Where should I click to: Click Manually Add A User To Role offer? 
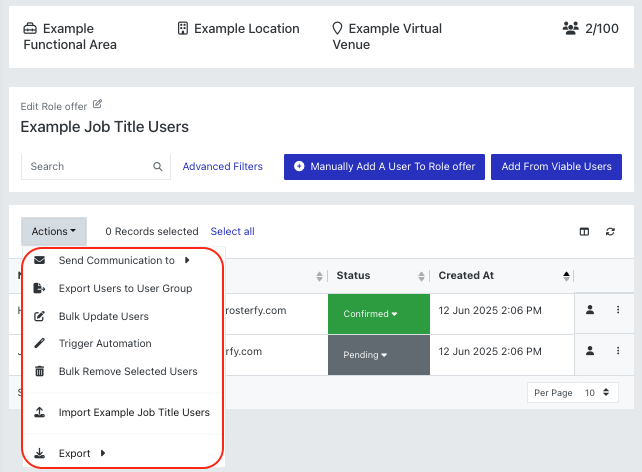384,167
